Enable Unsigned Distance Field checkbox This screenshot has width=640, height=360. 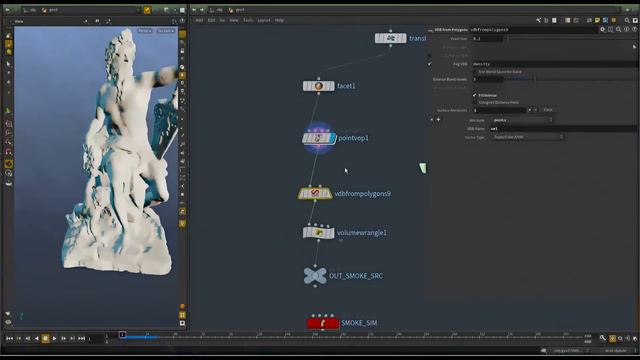[475, 102]
